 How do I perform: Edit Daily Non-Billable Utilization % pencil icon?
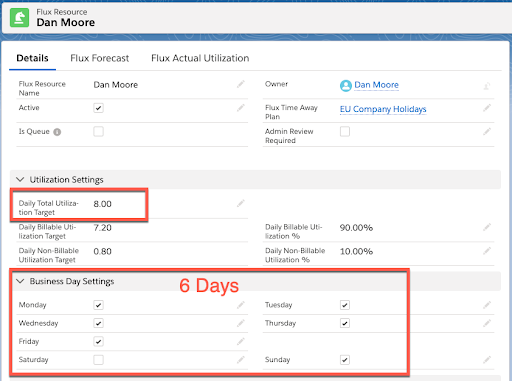coord(487,251)
